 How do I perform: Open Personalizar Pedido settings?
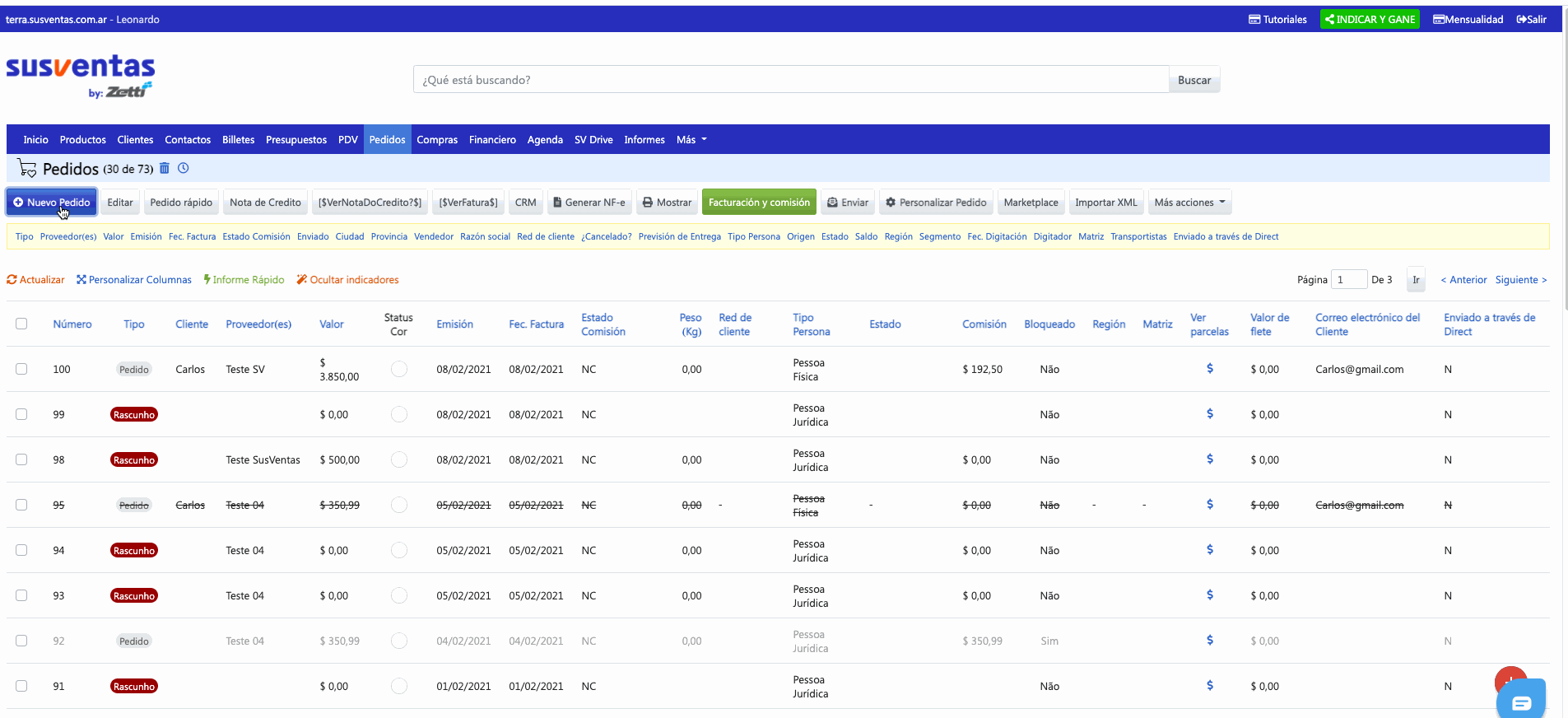point(935,203)
